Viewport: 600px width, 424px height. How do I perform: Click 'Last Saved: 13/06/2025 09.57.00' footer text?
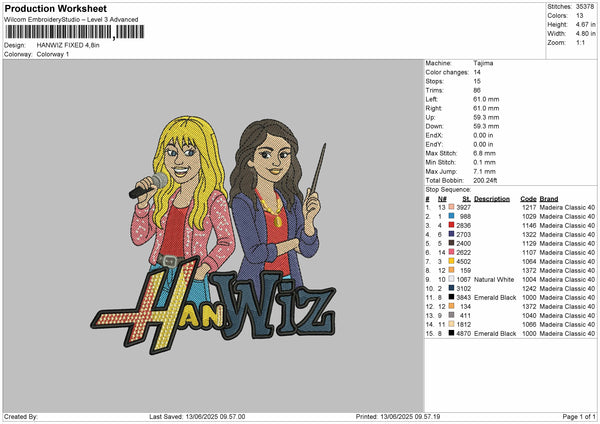point(197,416)
